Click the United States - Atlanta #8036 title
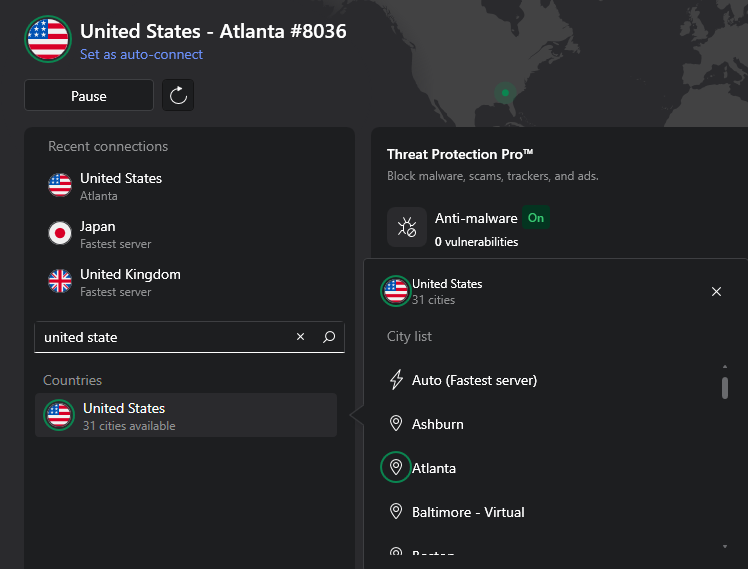 (213, 31)
